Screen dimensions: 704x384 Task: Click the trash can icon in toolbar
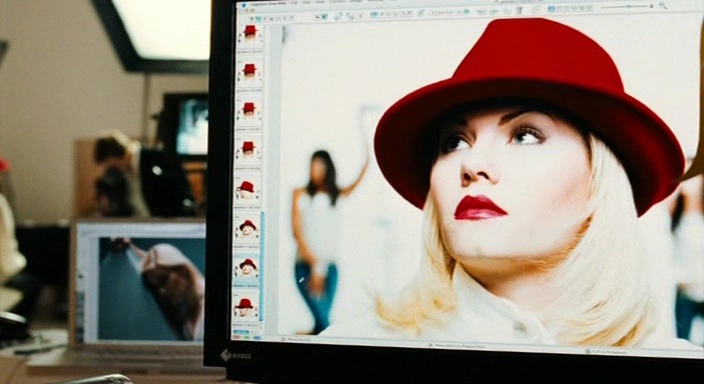point(519,10)
